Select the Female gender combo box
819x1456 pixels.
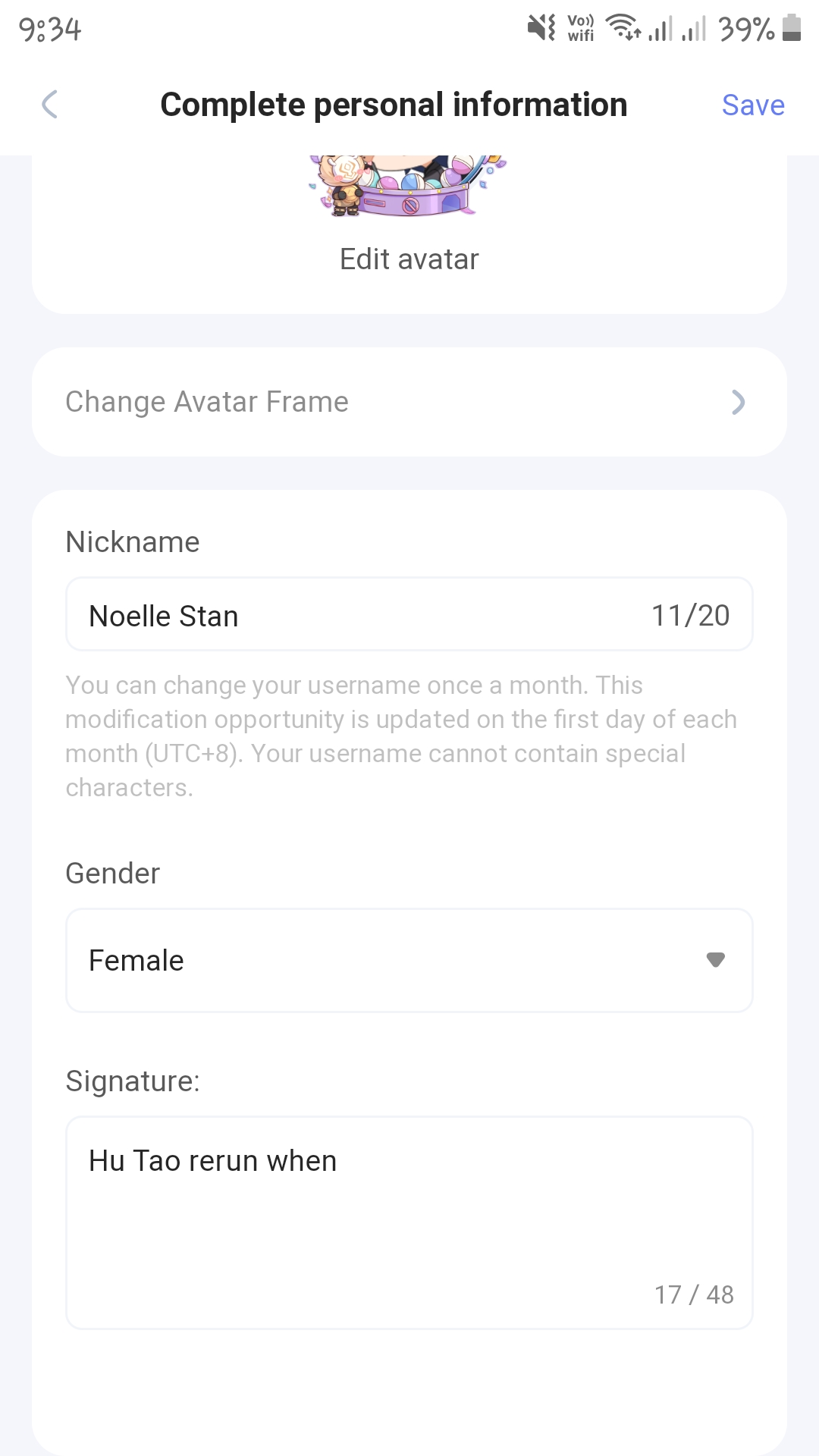409,960
